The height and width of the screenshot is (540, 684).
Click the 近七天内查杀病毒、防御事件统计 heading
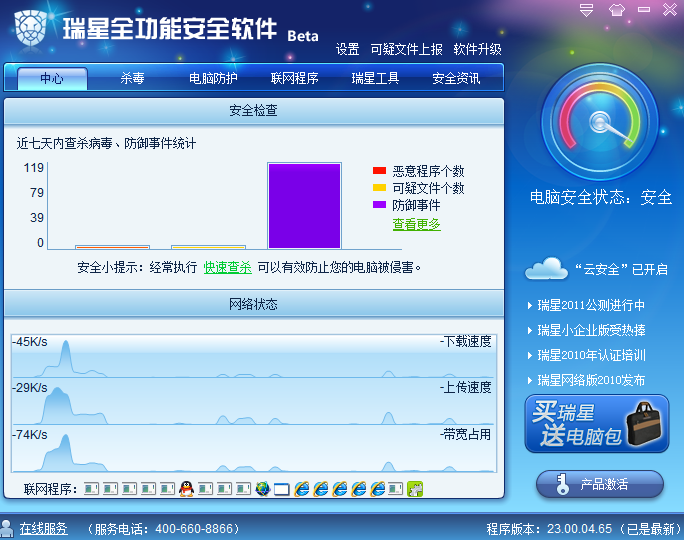[106, 143]
